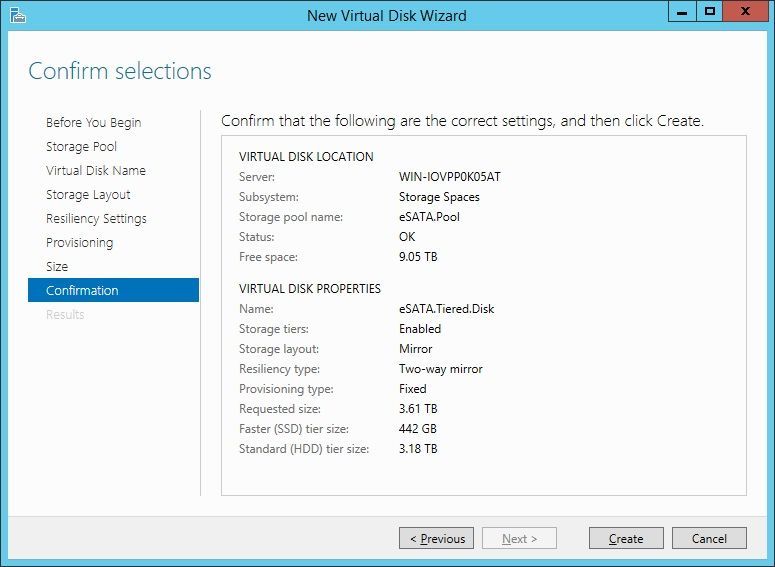Click the VIRTUAL DISK LOCATION heading

[306, 157]
